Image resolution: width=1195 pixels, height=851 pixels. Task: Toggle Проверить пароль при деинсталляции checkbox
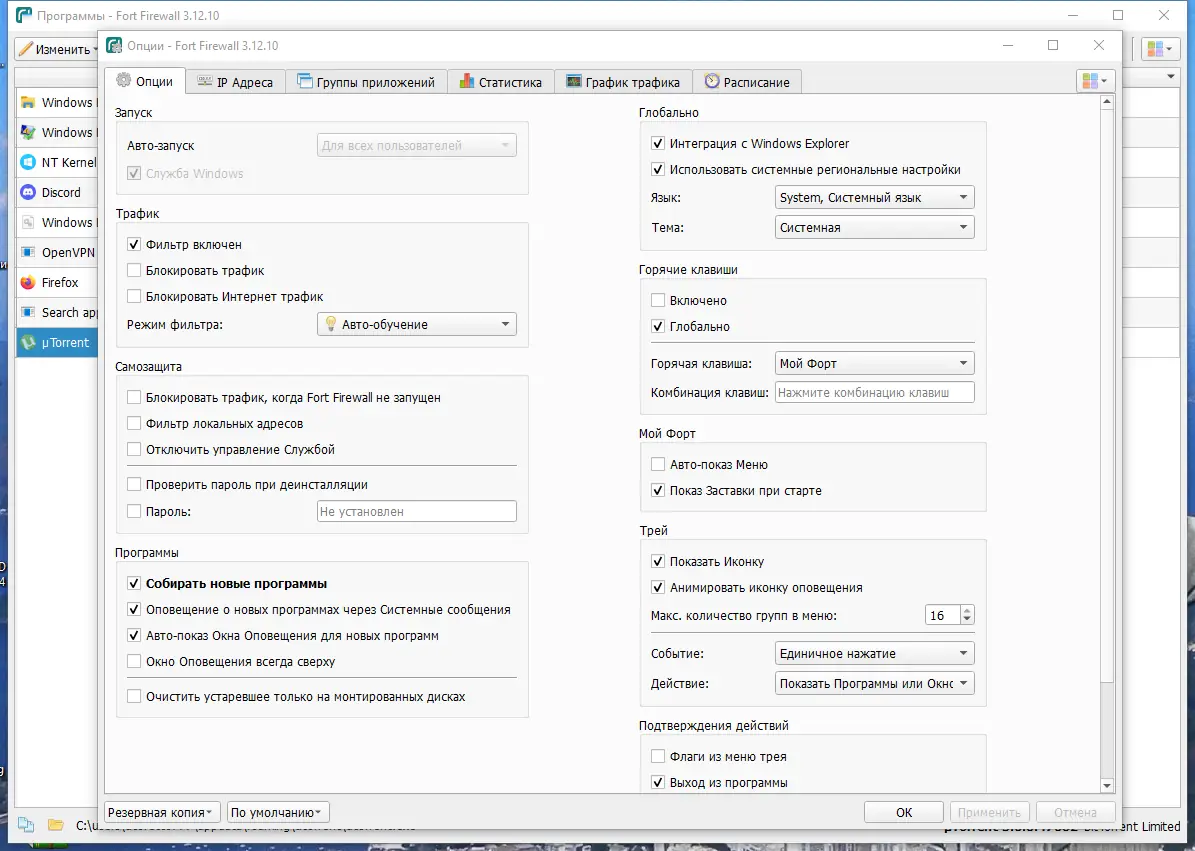(134, 484)
